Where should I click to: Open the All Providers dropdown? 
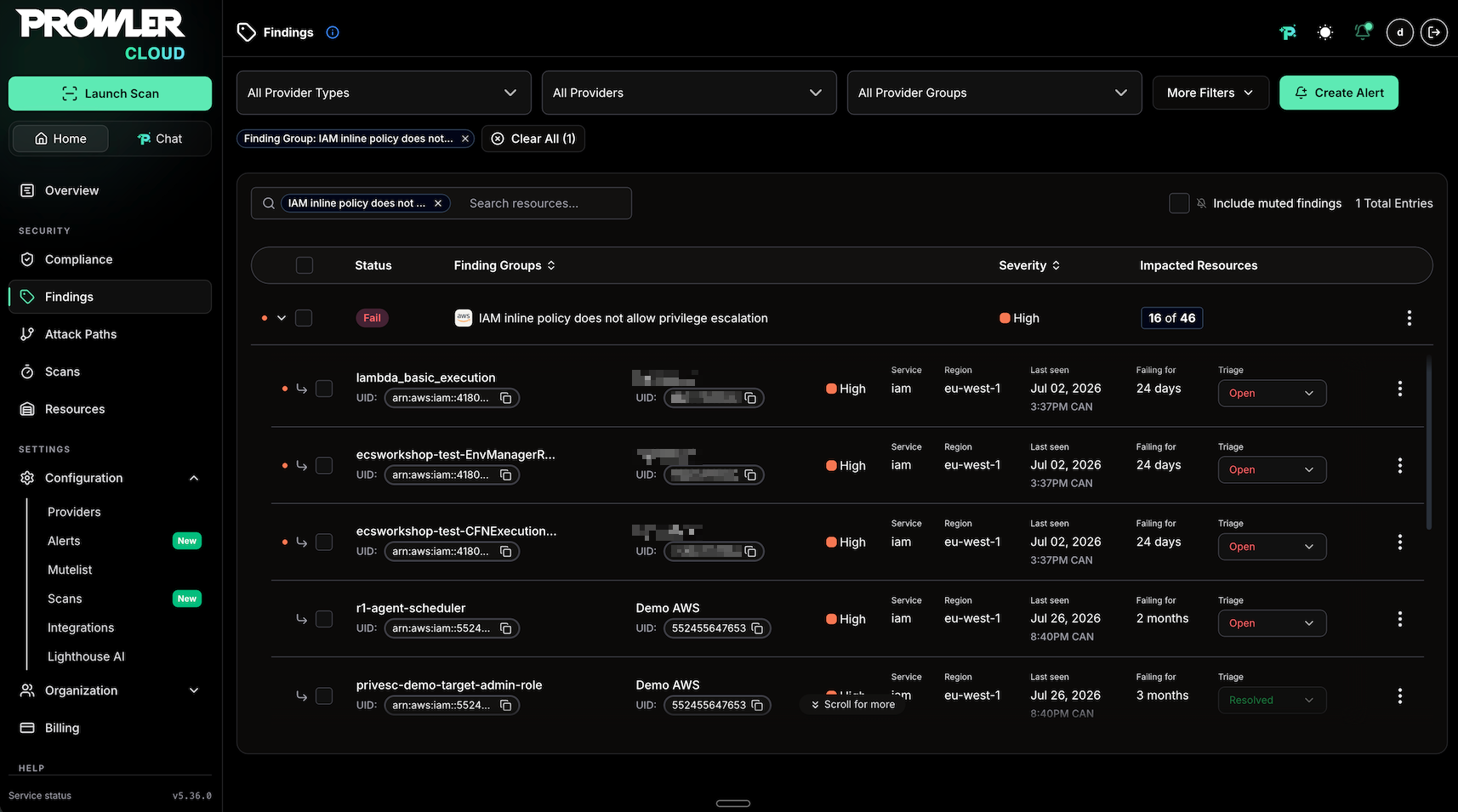(689, 93)
